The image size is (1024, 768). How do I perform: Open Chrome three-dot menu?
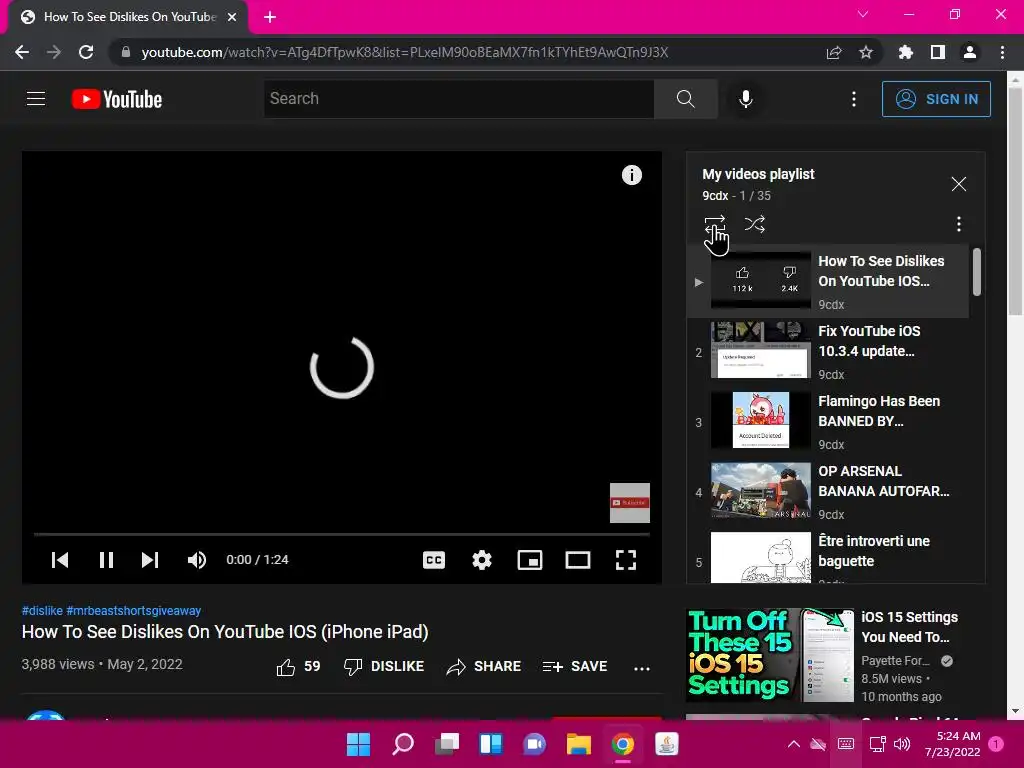coord(1002,52)
